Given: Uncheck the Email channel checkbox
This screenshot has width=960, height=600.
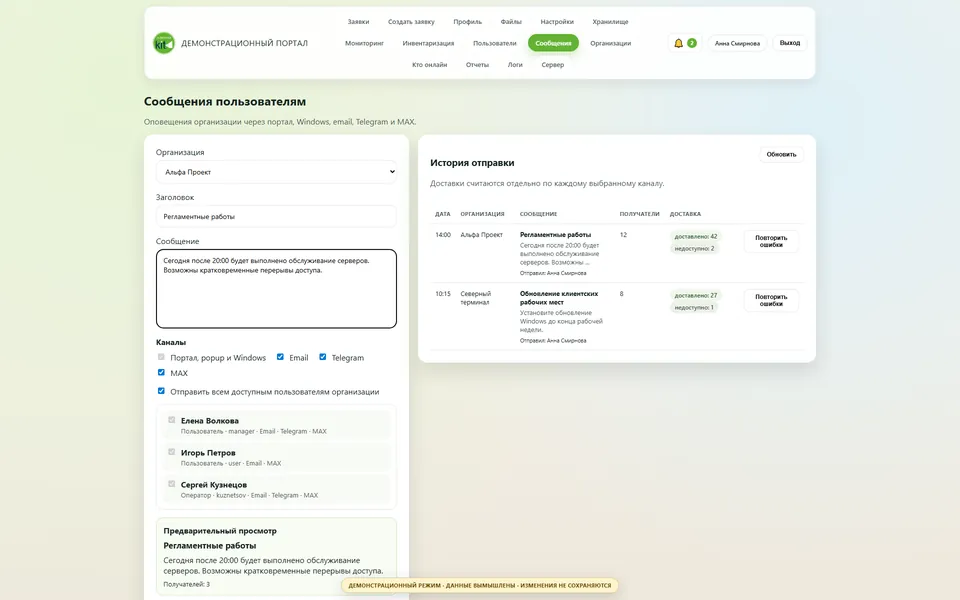Looking at the screenshot, I should 280,357.
